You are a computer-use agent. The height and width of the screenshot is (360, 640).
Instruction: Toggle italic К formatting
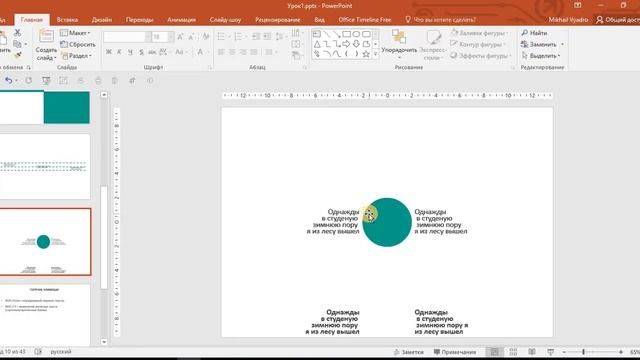coord(119,52)
